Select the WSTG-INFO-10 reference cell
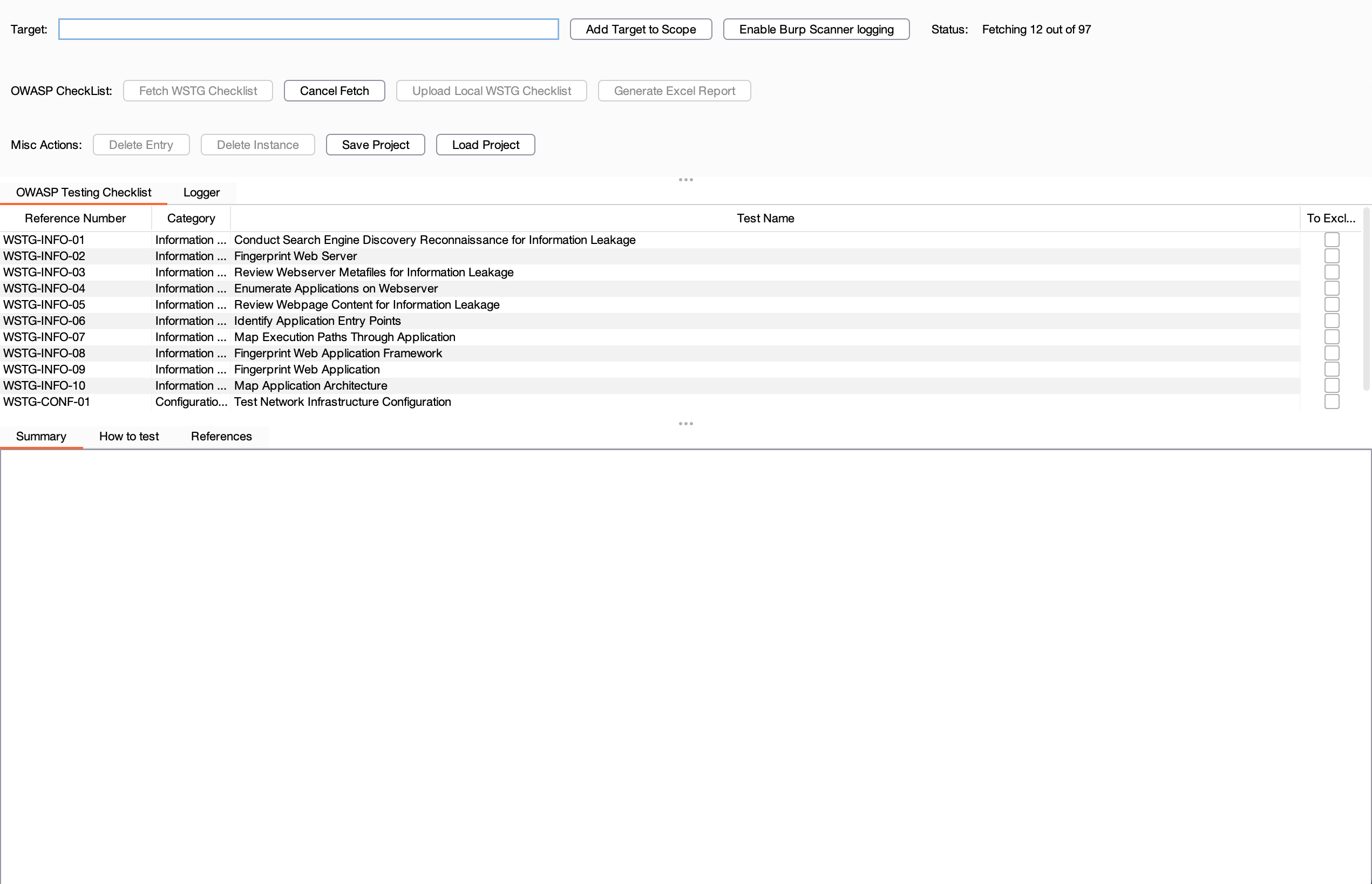 [76, 386]
